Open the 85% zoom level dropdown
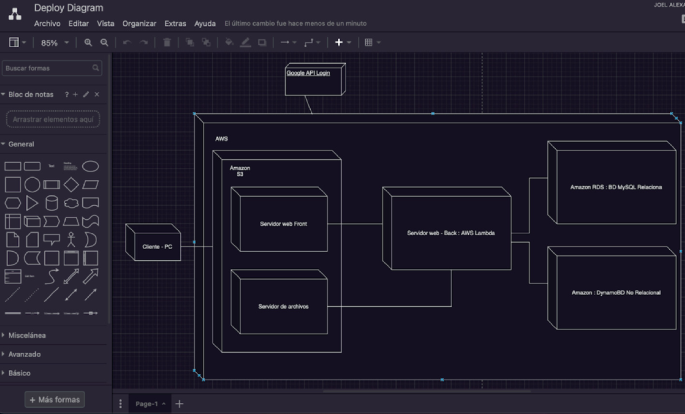This screenshot has height=414, width=685. point(54,43)
